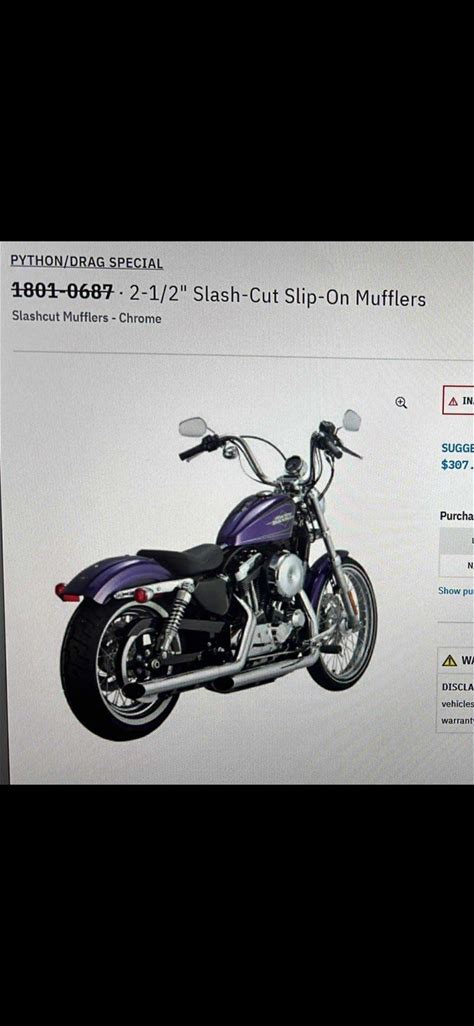Click the Slashcut Mufflers - Chrome subtitle

(x=86, y=318)
